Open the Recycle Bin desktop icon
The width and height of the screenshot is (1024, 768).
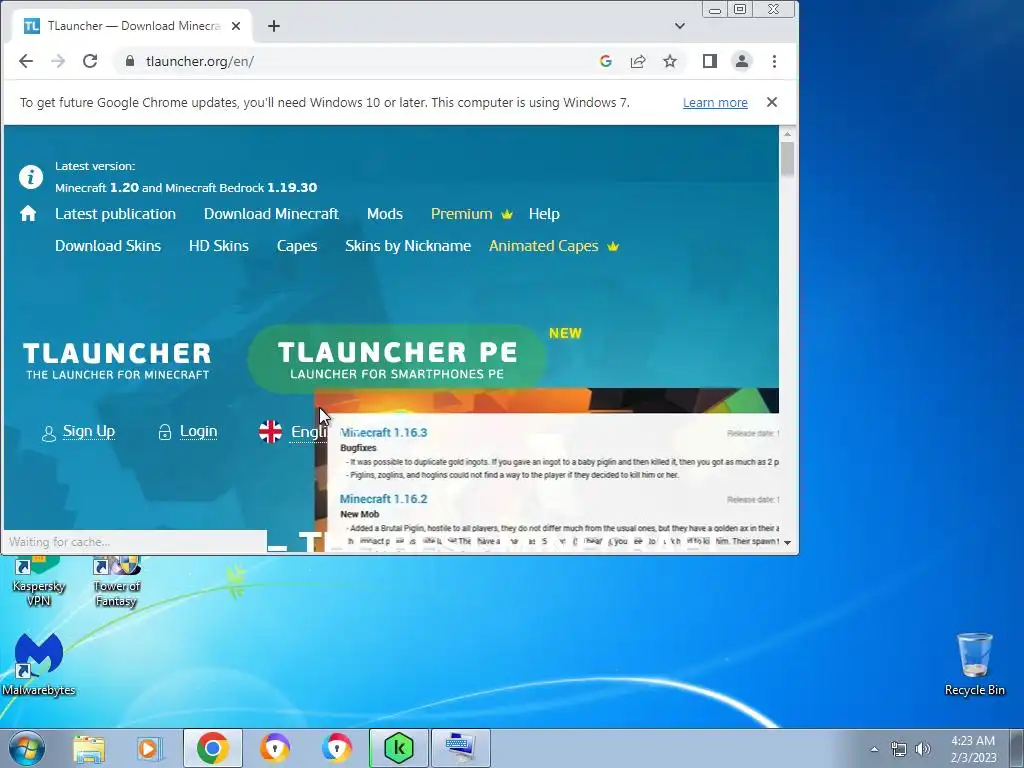coord(974,664)
